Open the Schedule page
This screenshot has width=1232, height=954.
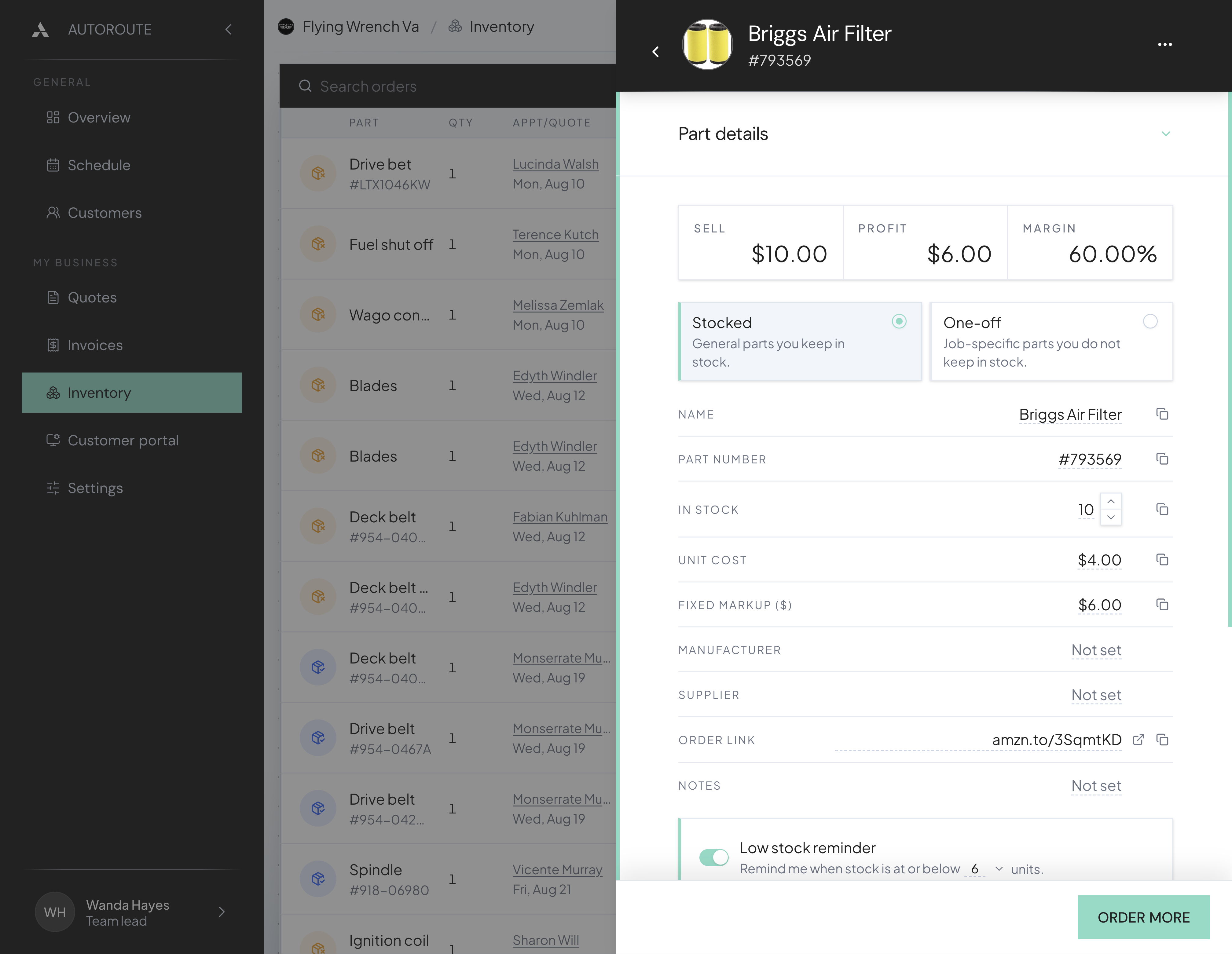(132, 165)
